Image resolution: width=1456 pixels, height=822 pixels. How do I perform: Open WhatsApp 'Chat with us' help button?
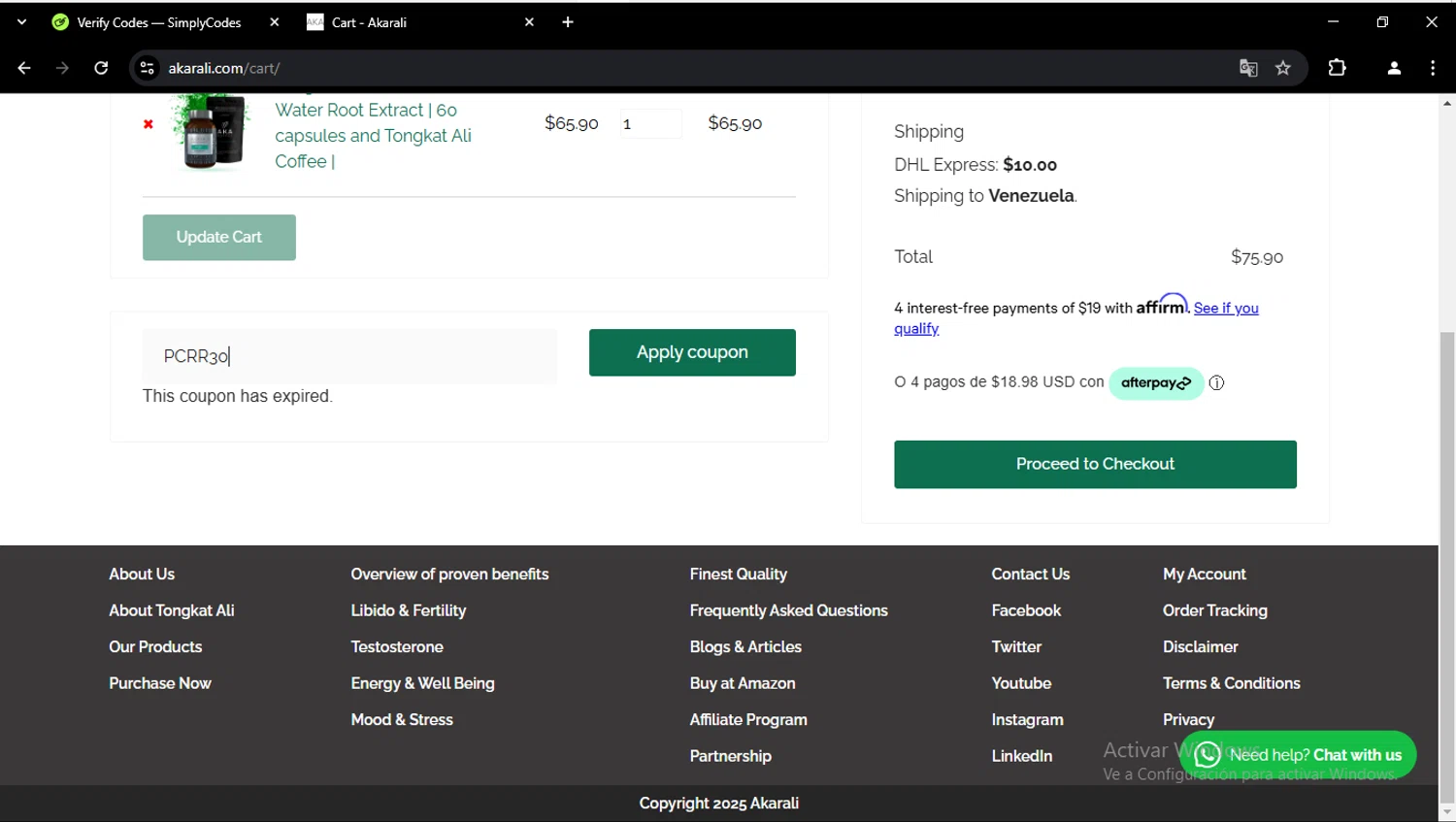[1298, 755]
